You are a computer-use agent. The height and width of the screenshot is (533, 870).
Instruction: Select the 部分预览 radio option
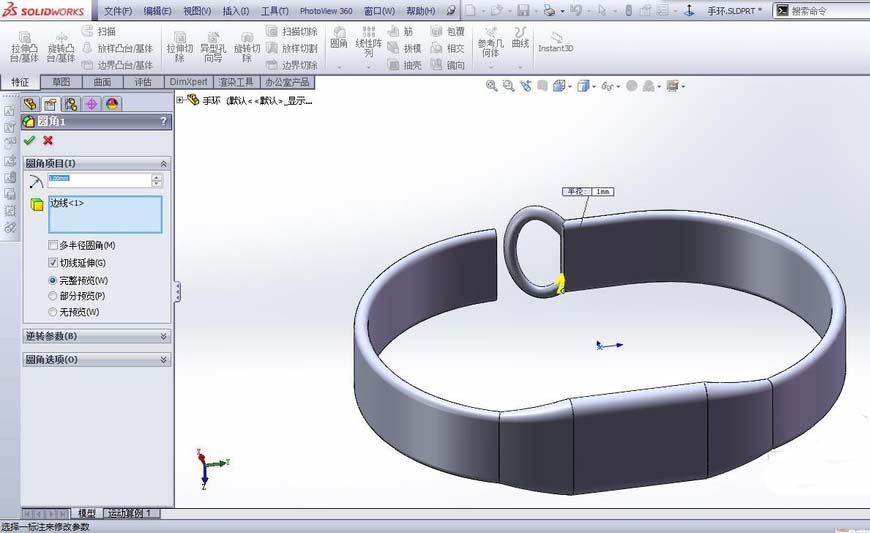[53, 296]
